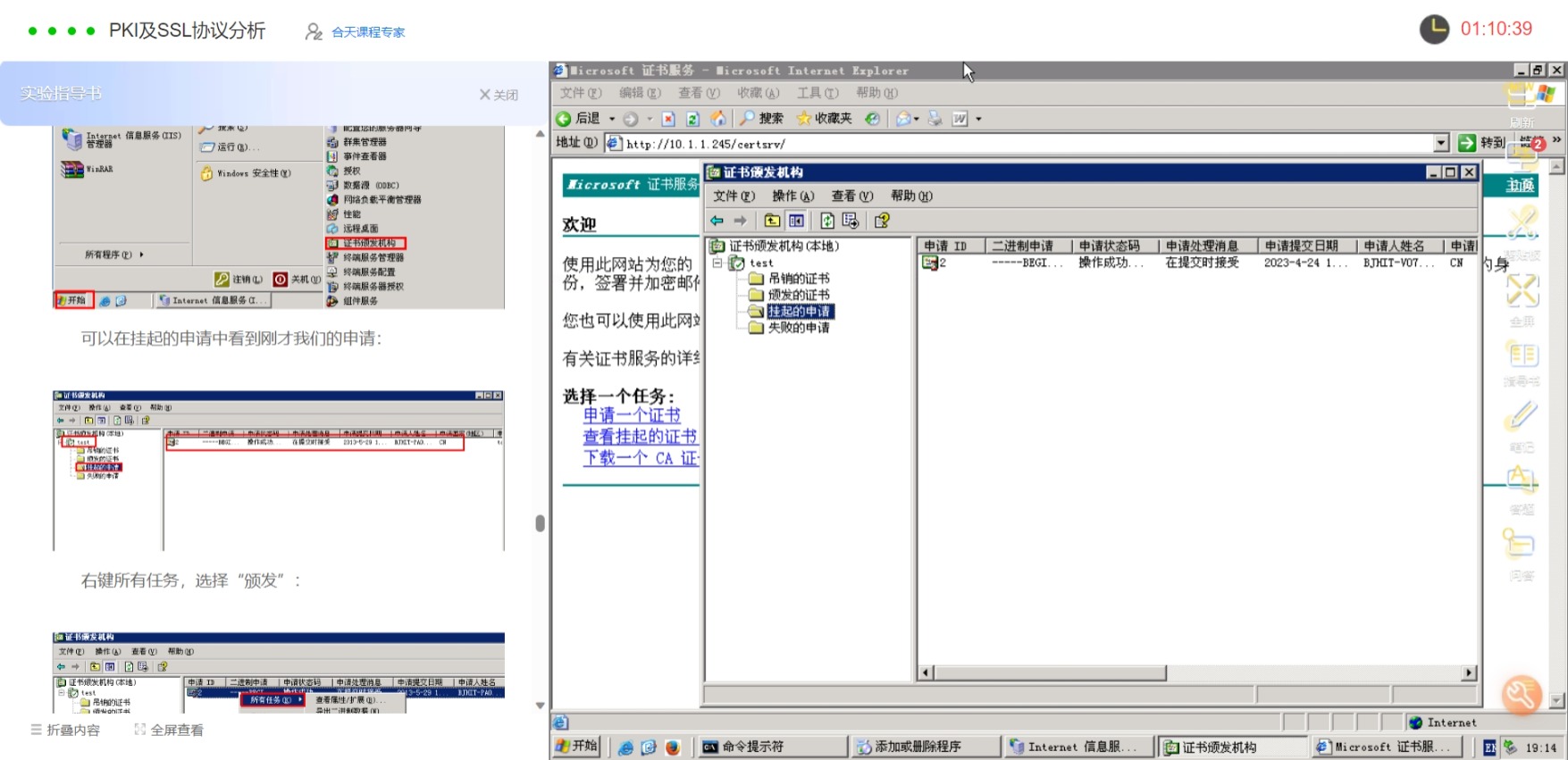Click 申请提交日期 column header

click(1307, 246)
